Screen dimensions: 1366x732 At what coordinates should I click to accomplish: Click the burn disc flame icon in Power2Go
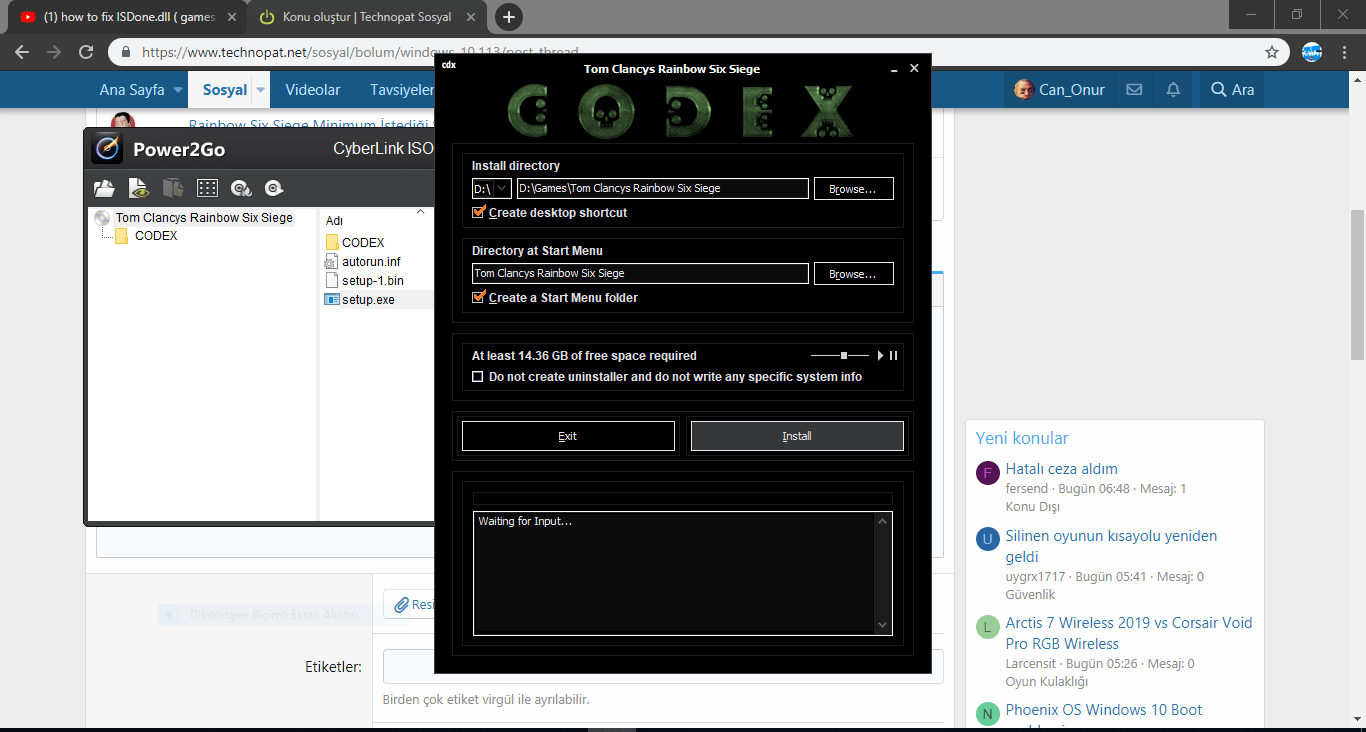241,188
